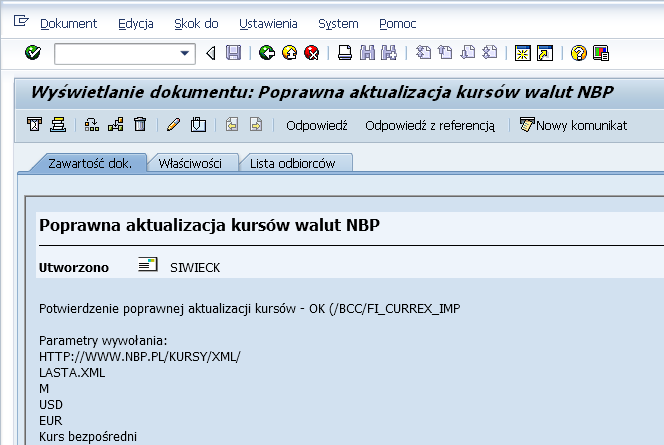
Task: Open the Skok do menu
Action: [x=196, y=24]
